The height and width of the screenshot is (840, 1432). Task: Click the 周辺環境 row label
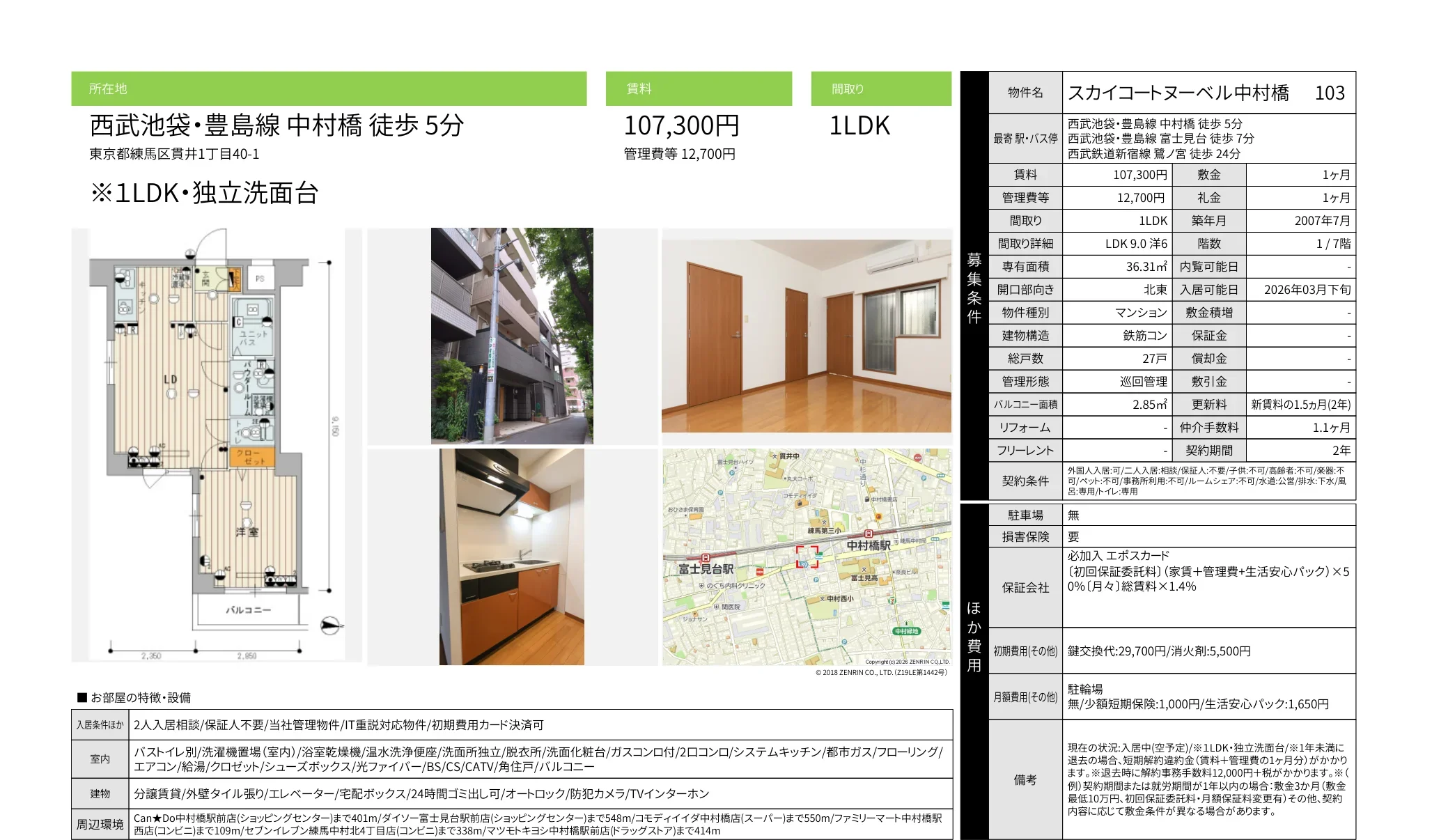pos(100,824)
